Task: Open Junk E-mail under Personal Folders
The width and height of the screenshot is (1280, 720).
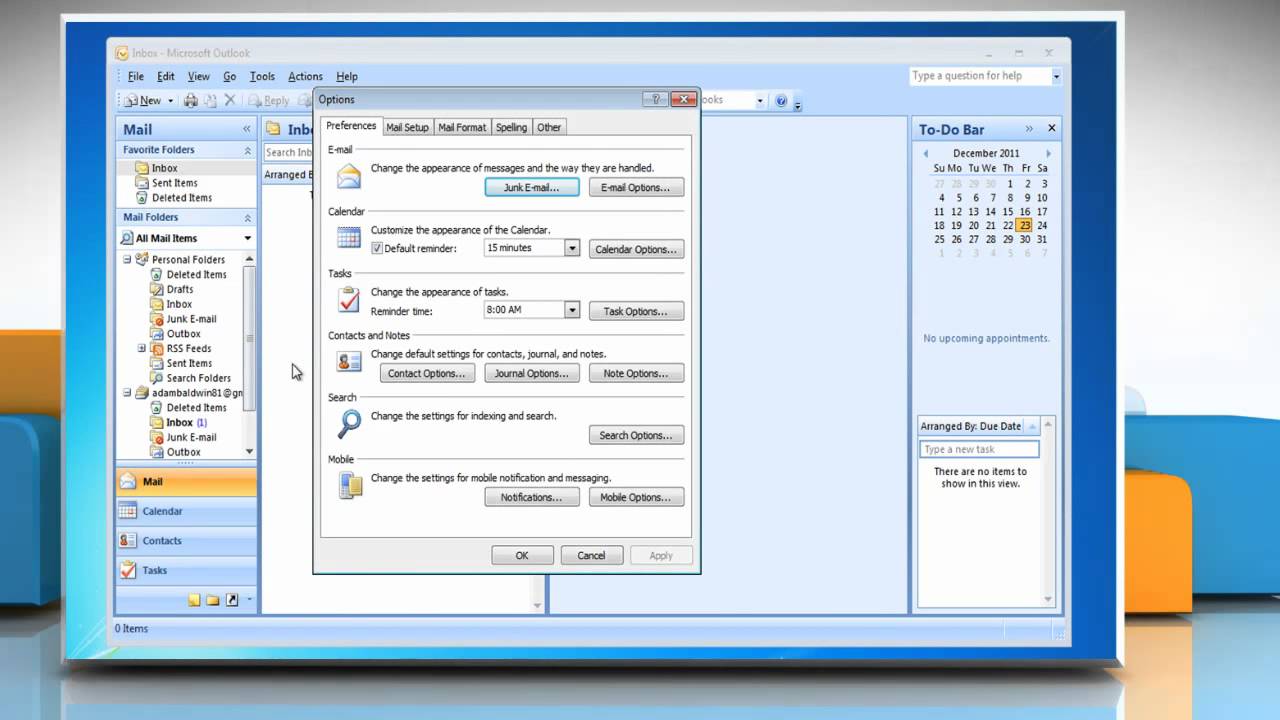Action: 191,319
